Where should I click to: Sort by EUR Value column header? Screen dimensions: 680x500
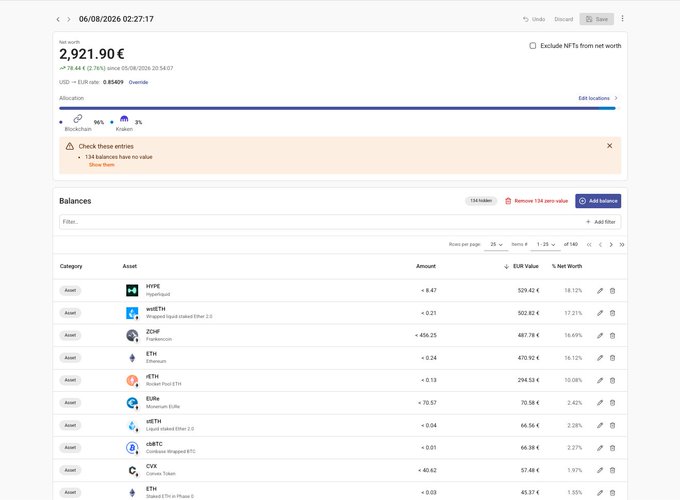[521, 266]
